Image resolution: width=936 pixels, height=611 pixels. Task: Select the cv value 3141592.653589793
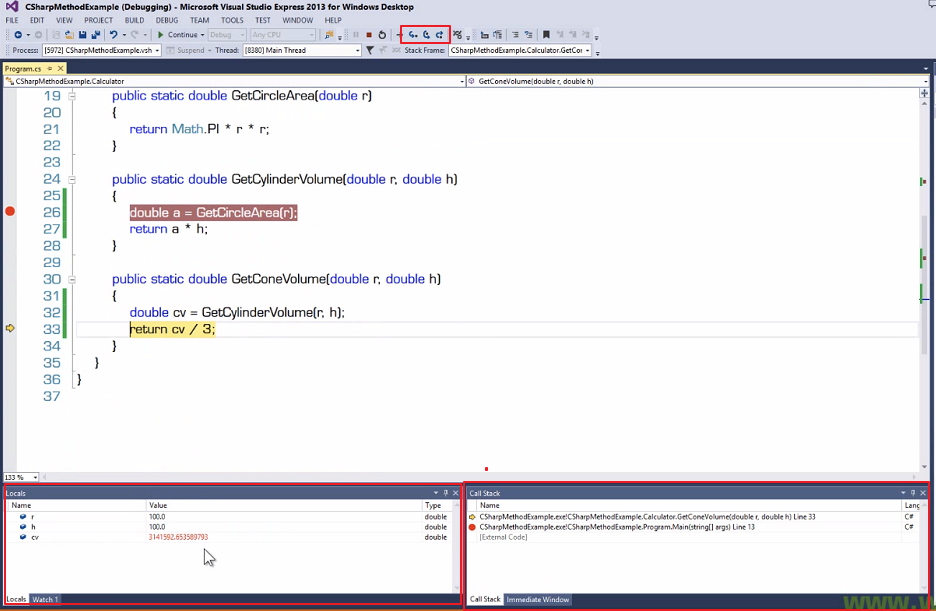click(x=178, y=537)
